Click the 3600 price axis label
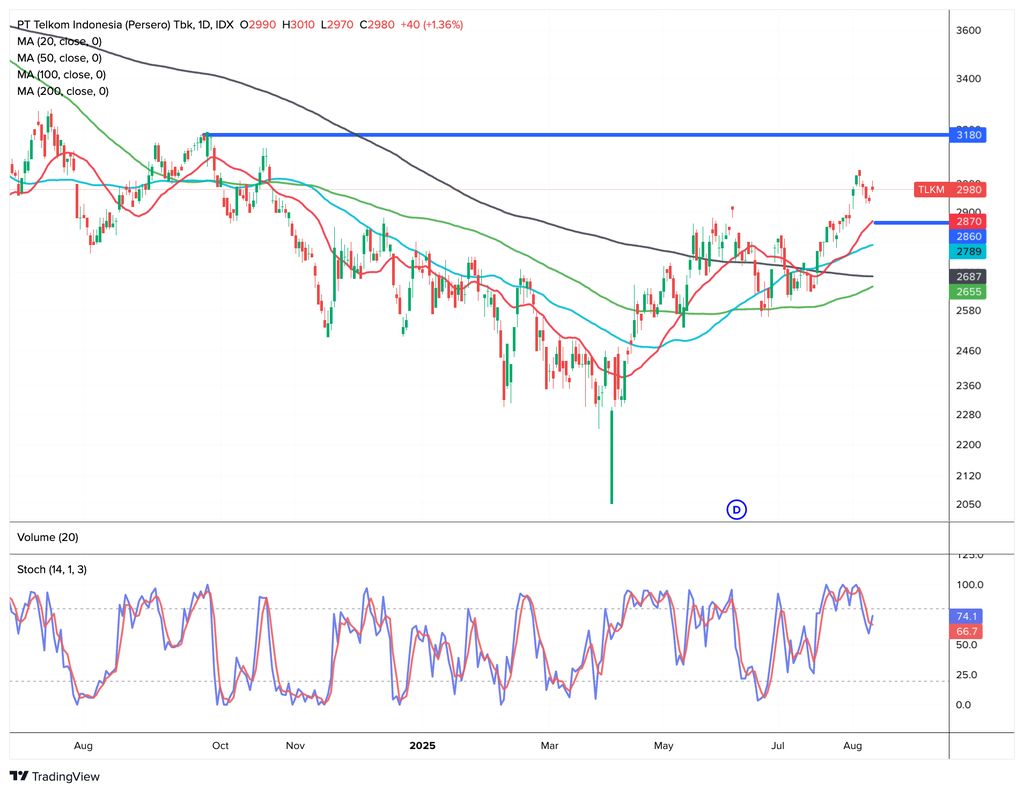Screen dimensions: 1024x793 coord(968,30)
